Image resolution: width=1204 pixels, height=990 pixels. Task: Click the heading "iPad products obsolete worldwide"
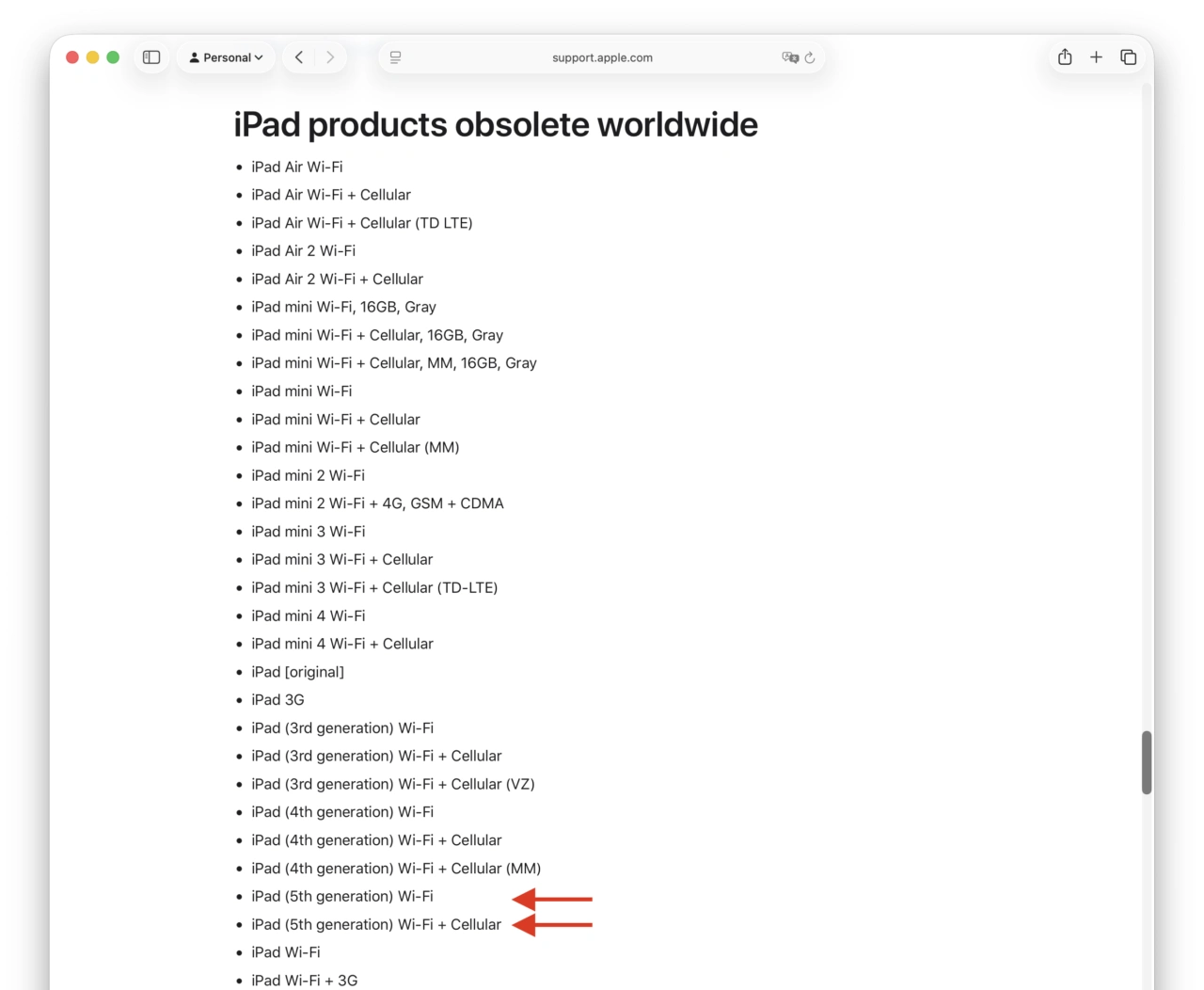[x=496, y=124]
